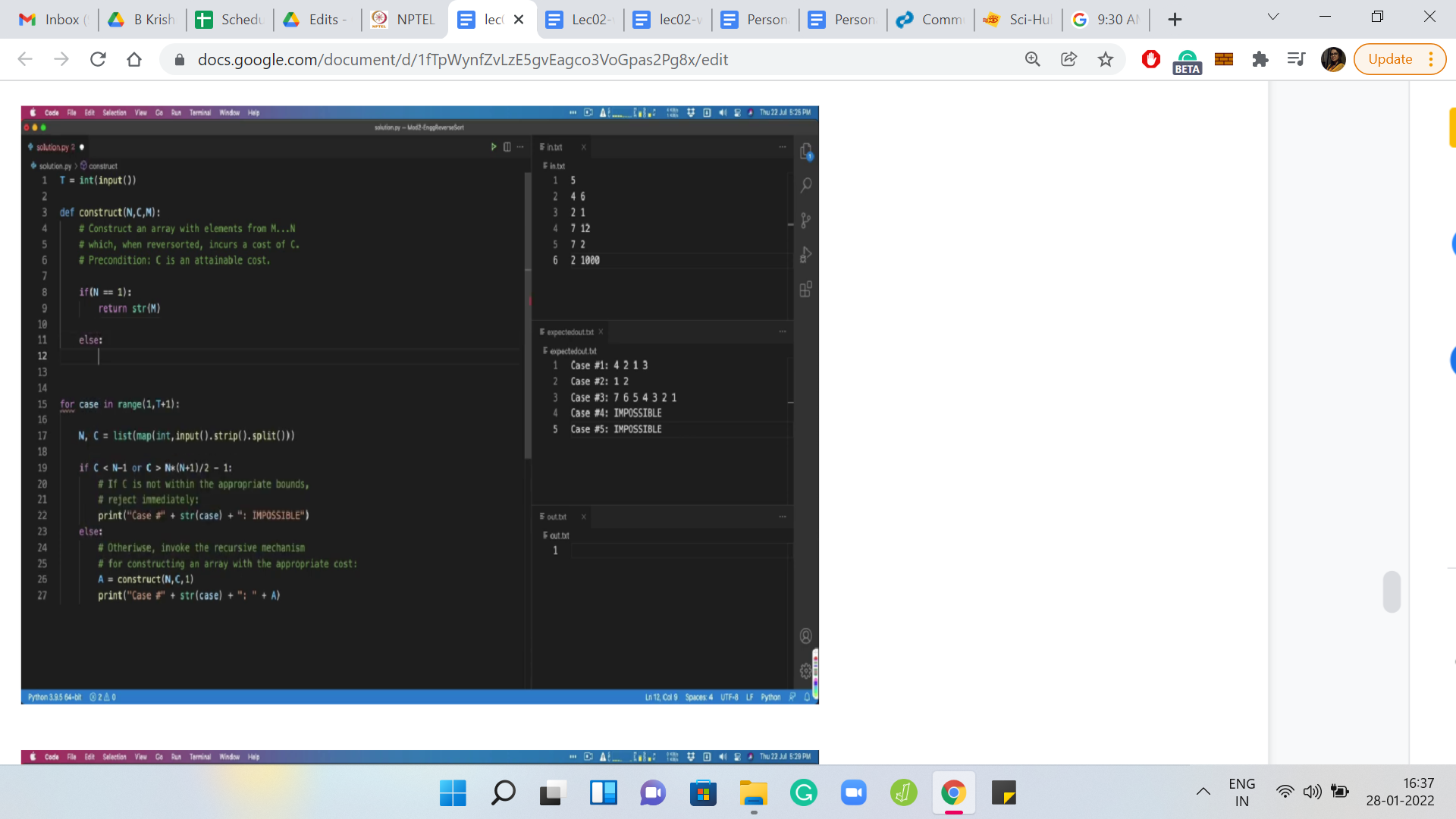The width and height of the screenshot is (1456, 819).
Task: View site info via the lock icon
Action: 180,59
